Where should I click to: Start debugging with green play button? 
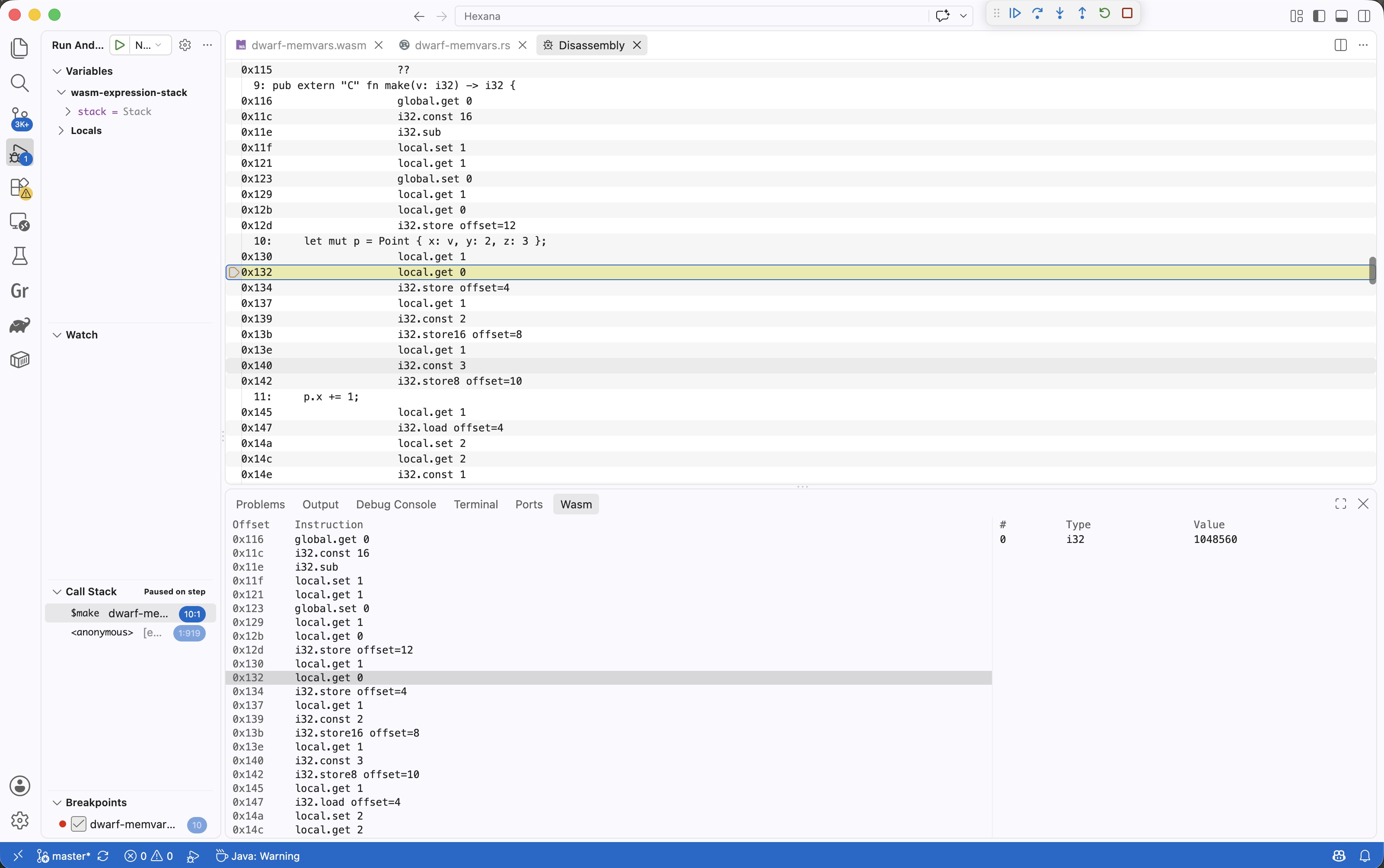click(x=119, y=45)
